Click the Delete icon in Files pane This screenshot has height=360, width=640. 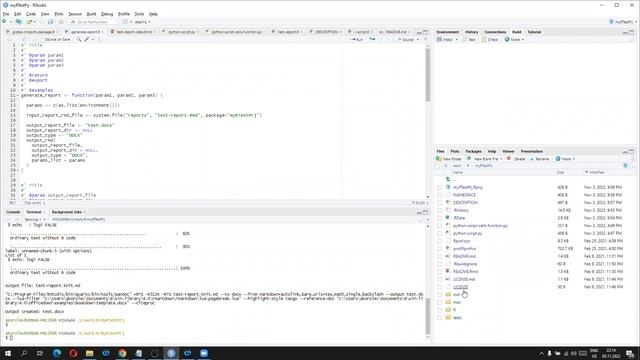point(509,158)
